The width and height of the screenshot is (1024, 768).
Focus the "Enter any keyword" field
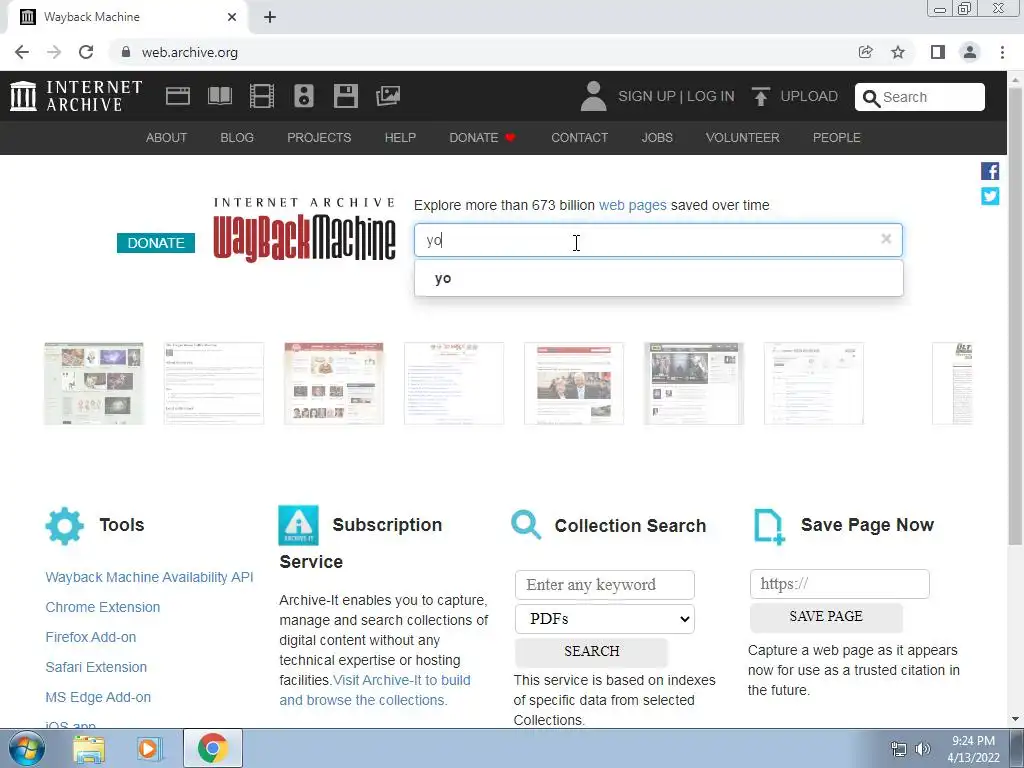point(605,584)
